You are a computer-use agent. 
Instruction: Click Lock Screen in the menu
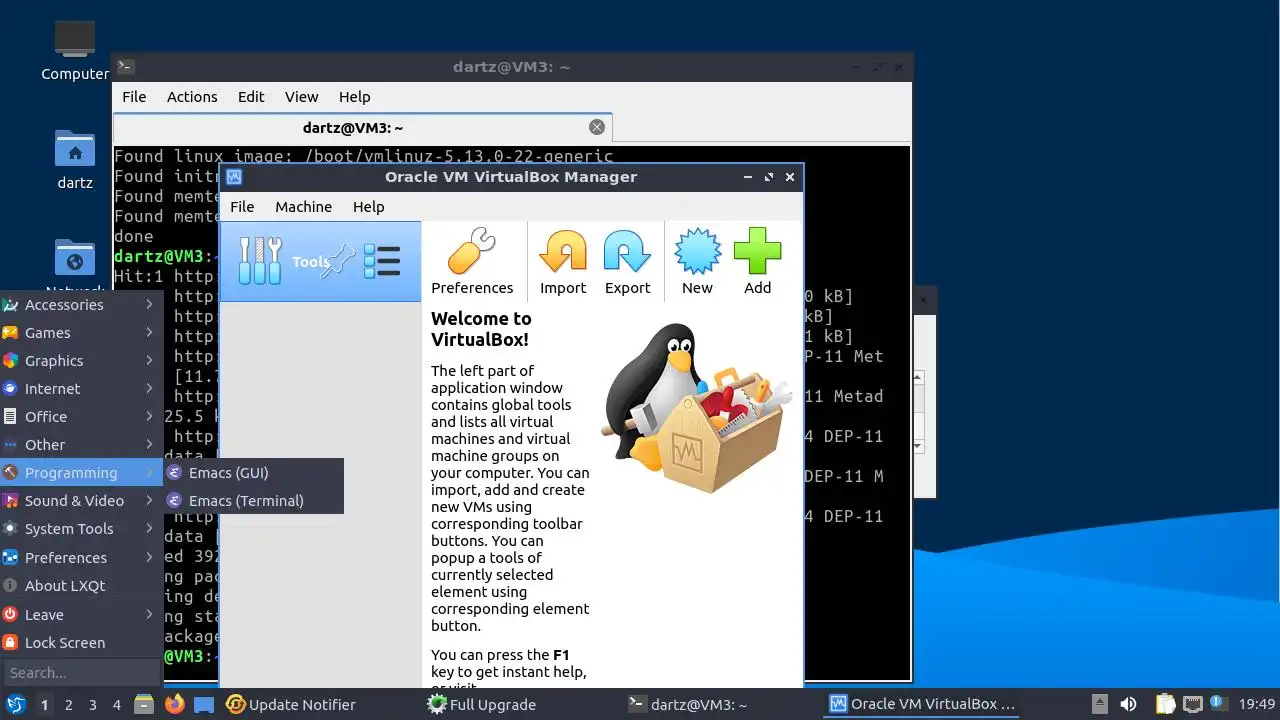tap(81, 642)
